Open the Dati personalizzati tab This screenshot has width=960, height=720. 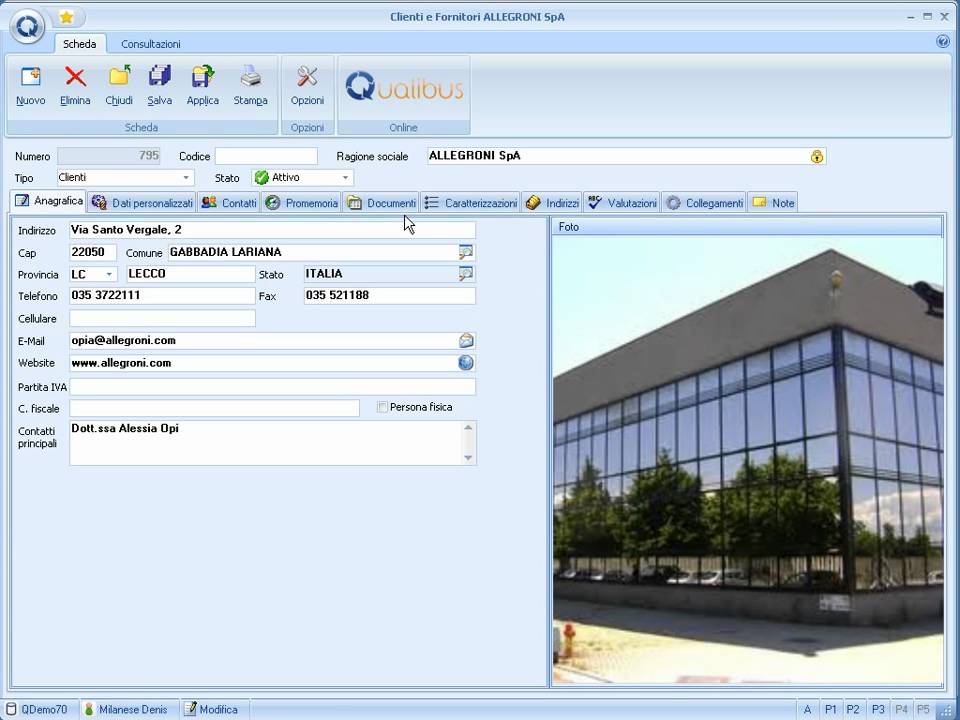(142, 203)
